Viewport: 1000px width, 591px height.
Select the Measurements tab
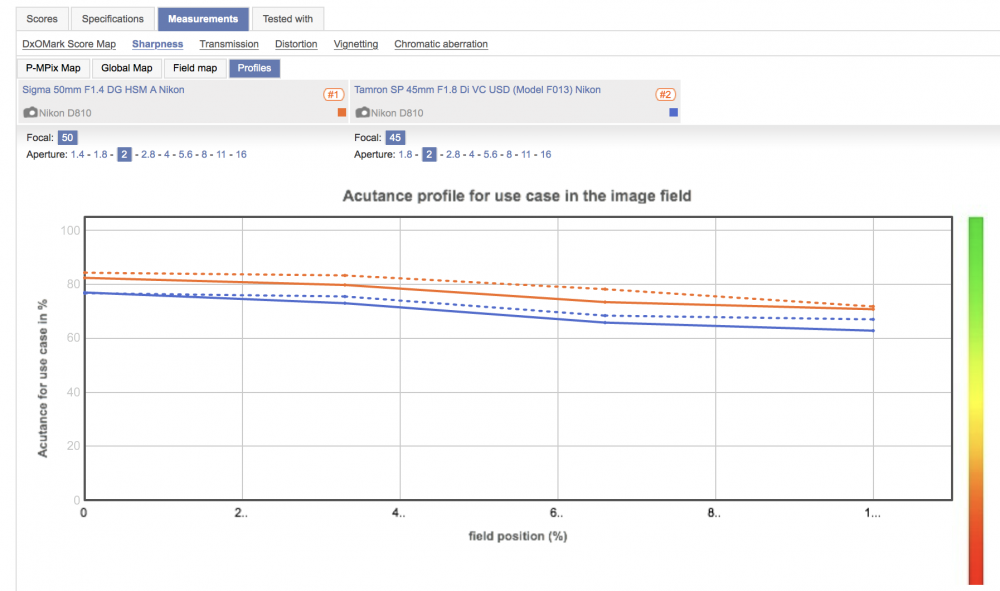pos(203,19)
